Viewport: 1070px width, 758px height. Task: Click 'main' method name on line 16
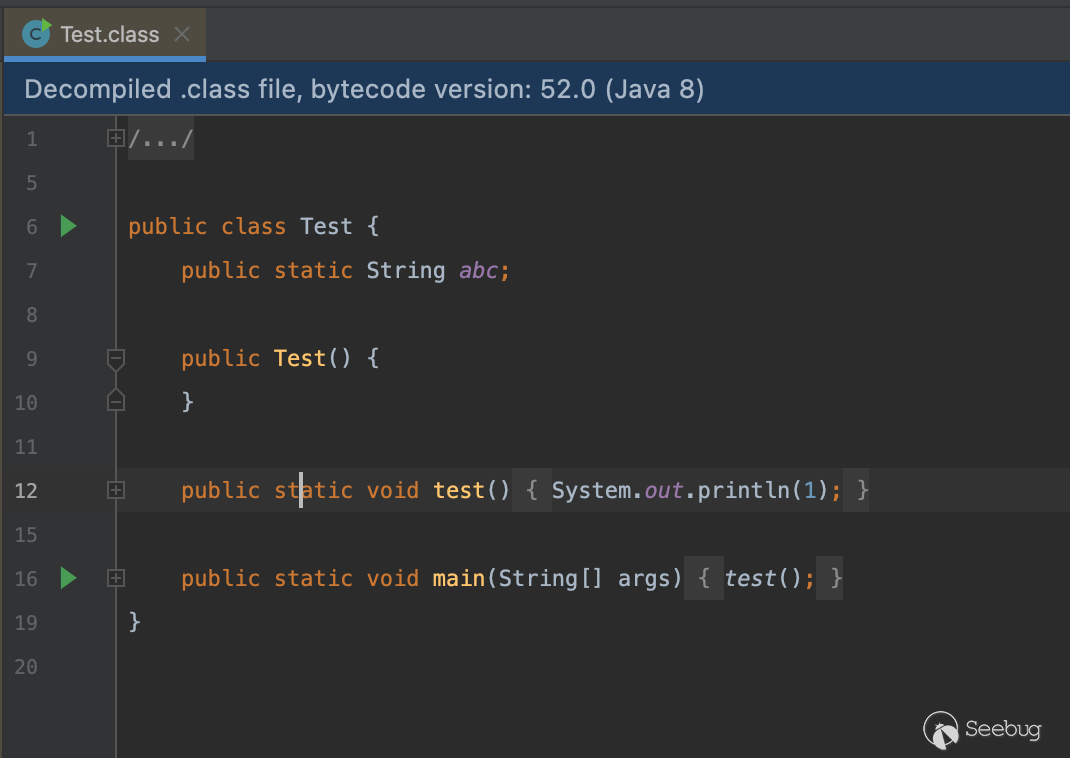pyautogui.click(x=459, y=578)
